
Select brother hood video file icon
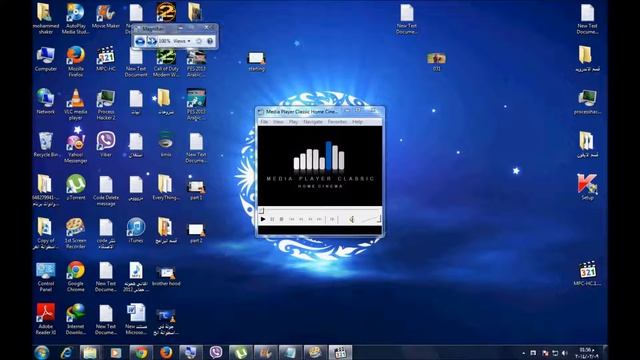pyautogui.click(x=166, y=276)
